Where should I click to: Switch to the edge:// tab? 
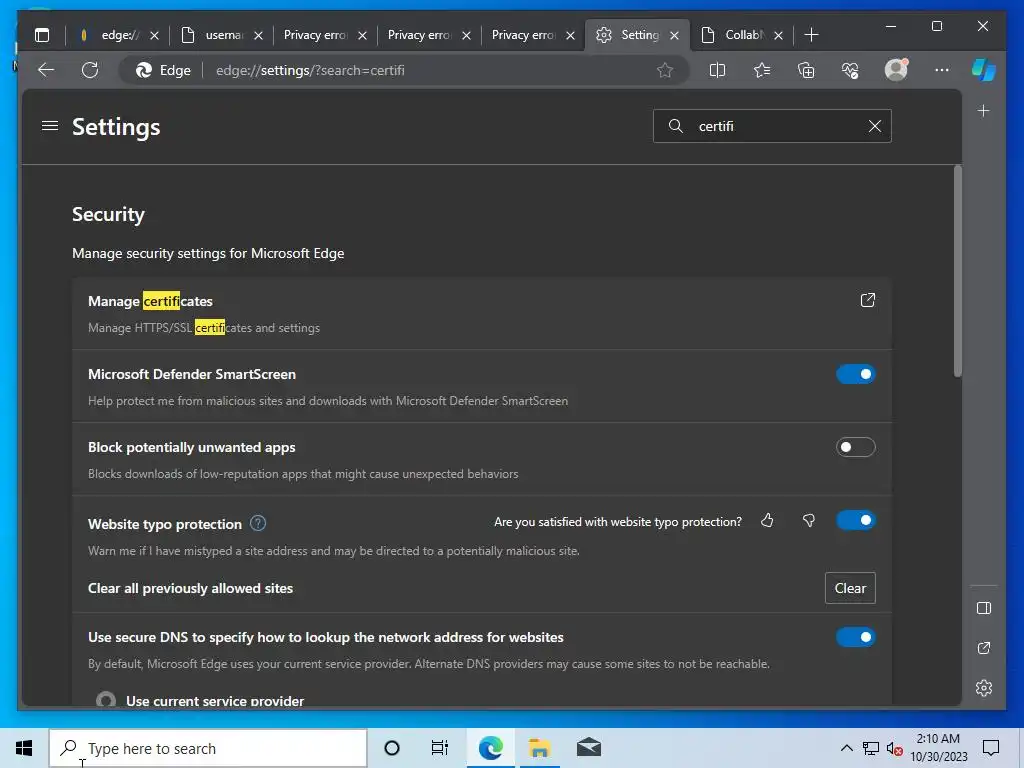118,35
